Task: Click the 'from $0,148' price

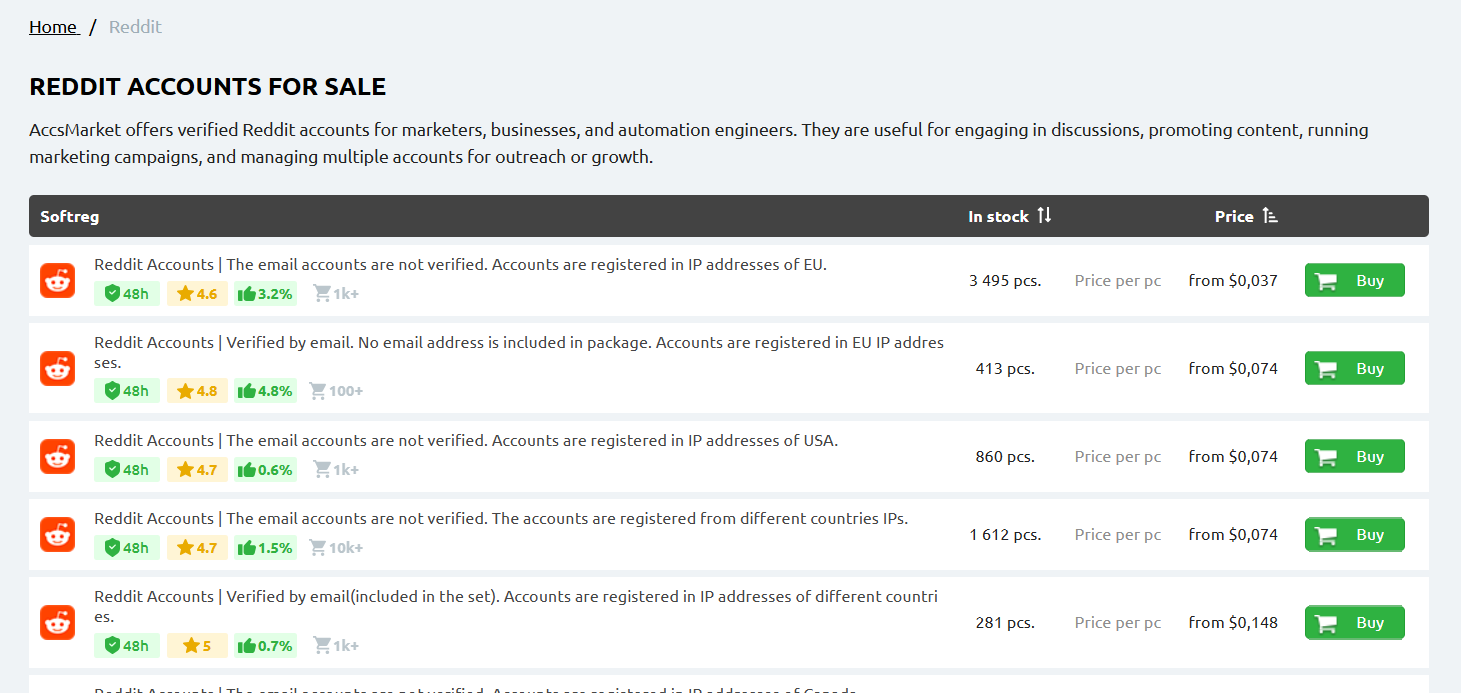Action: point(1233,623)
